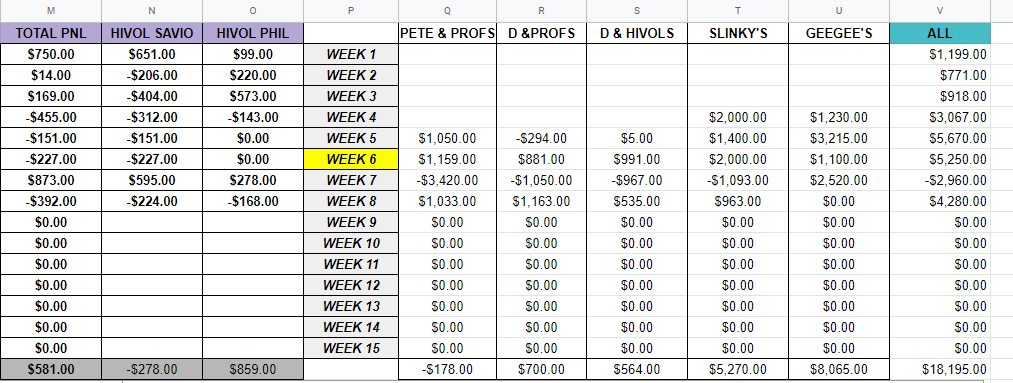Click the -$278.00 HIVOL SAVIO total cell

[x=152, y=369]
